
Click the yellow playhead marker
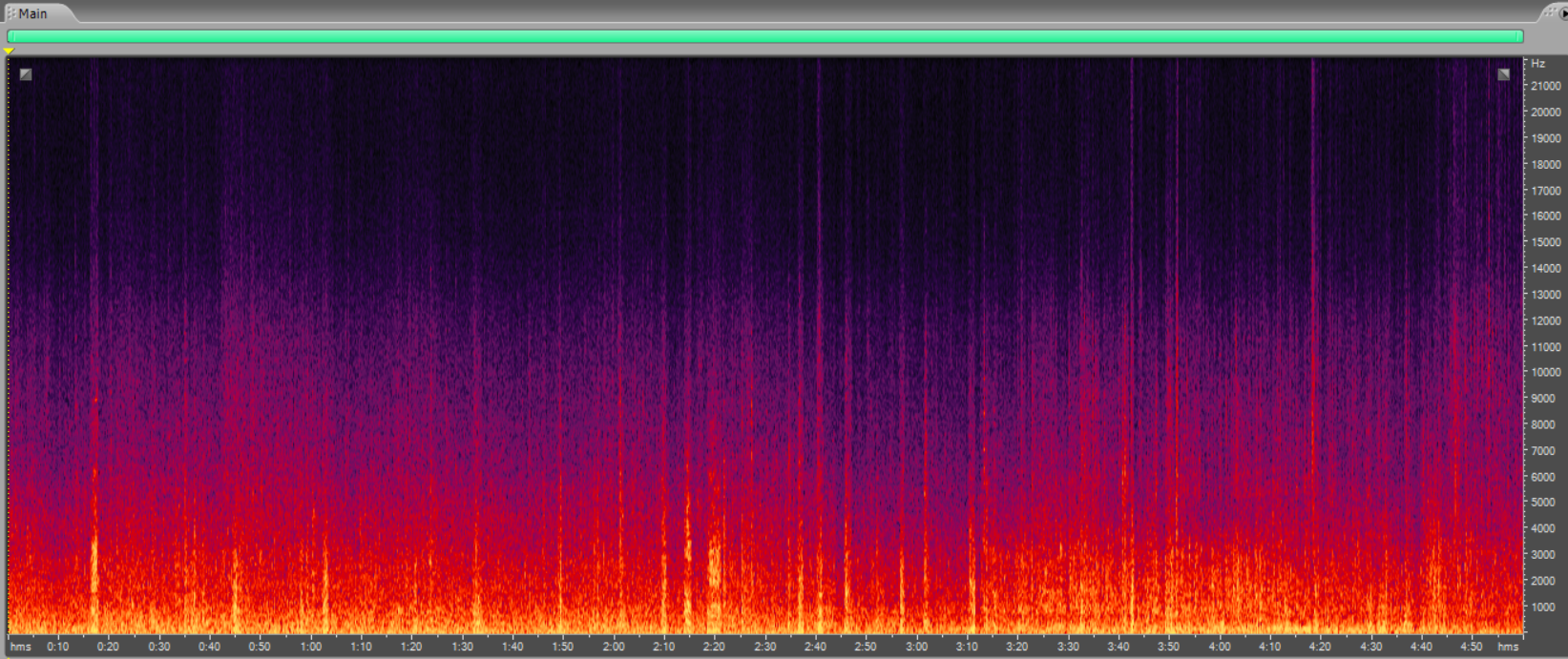[x=9, y=51]
